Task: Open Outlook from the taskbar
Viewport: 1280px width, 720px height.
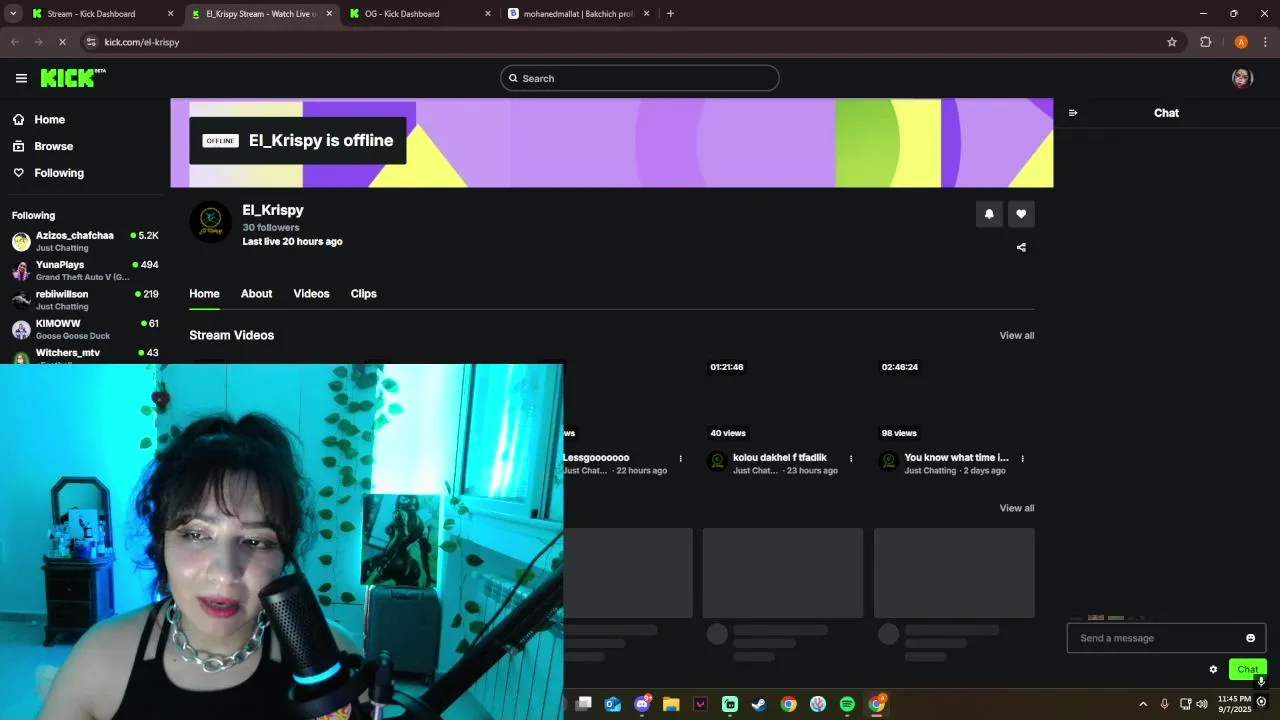Action: pyautogui.click(x=612, y=704)
